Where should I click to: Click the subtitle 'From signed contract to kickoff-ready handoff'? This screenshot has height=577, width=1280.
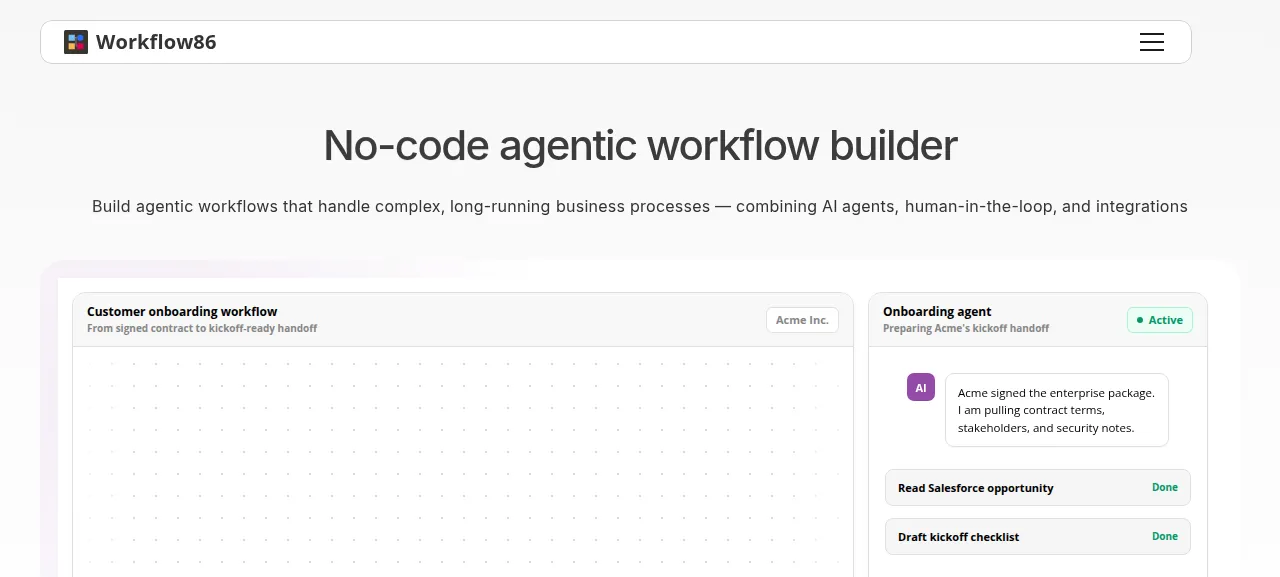(202, 328)
